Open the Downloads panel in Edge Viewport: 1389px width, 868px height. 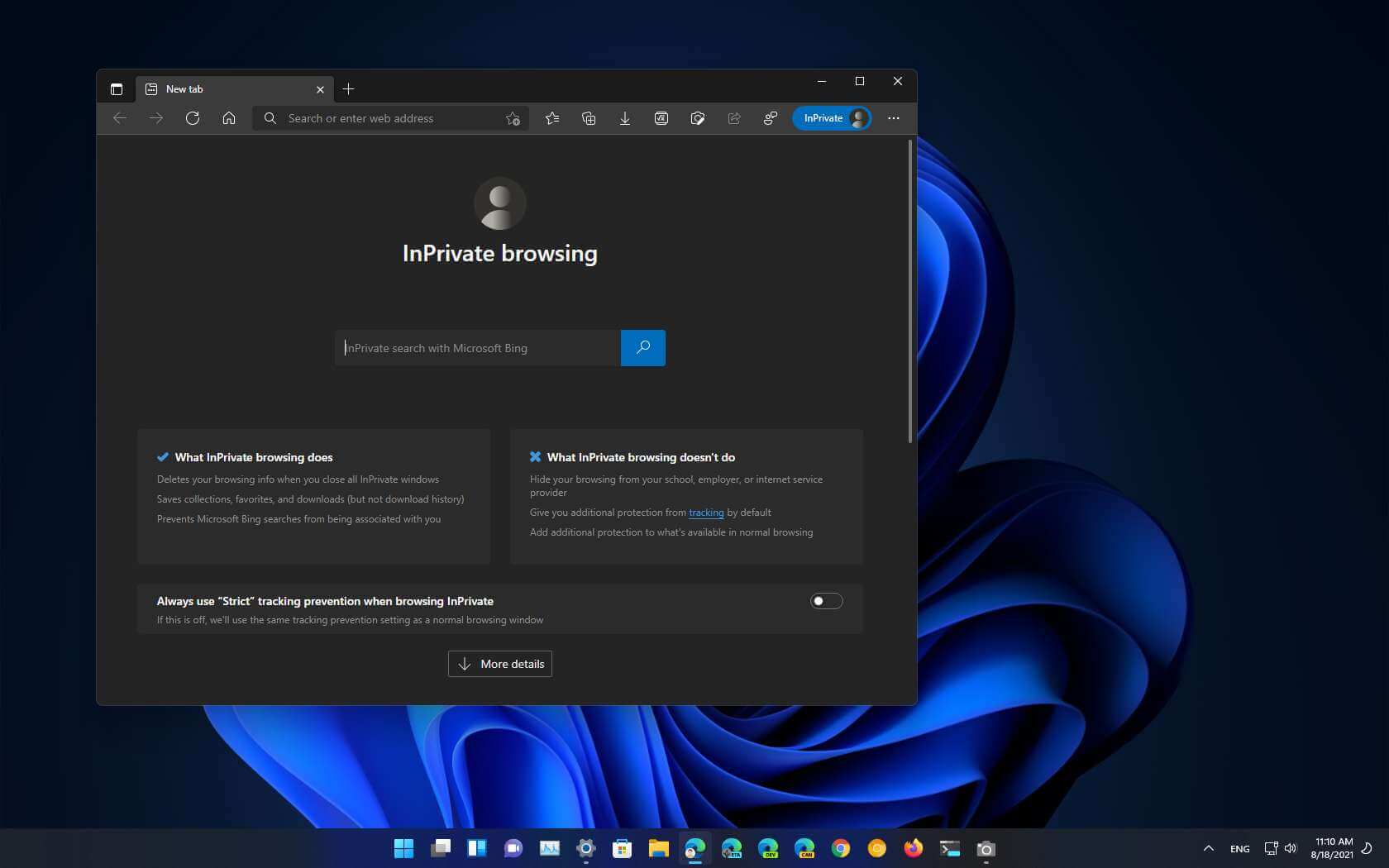coord(625,118)
